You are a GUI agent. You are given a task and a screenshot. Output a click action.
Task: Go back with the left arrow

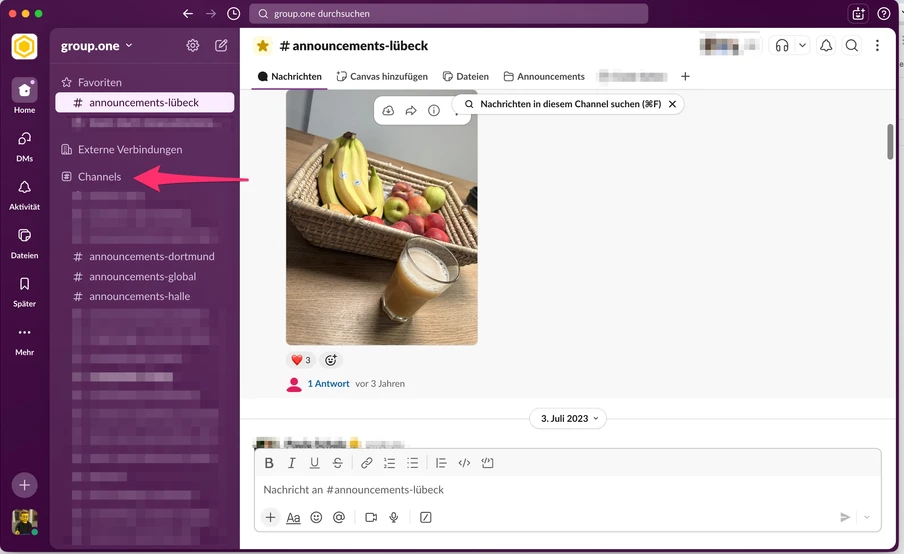pos(188,13)
